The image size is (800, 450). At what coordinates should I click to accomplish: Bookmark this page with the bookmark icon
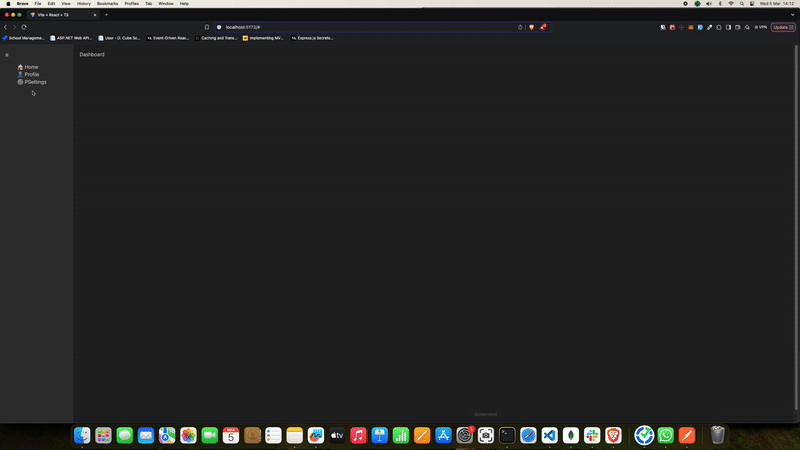click(x=207, y=27)
